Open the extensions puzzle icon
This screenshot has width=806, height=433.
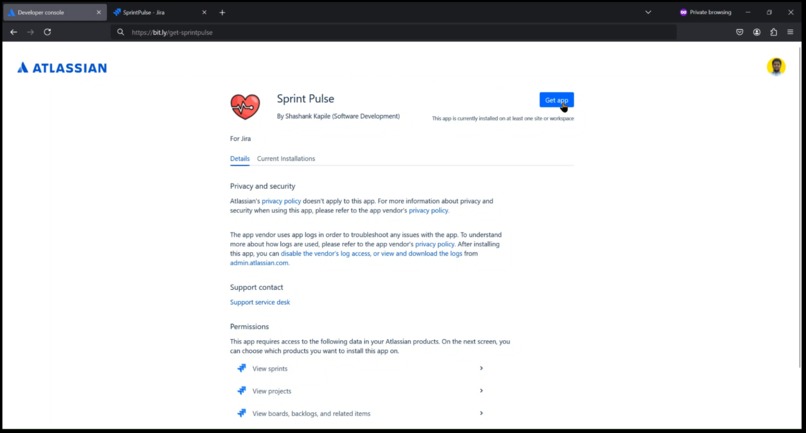click(774, 32)
